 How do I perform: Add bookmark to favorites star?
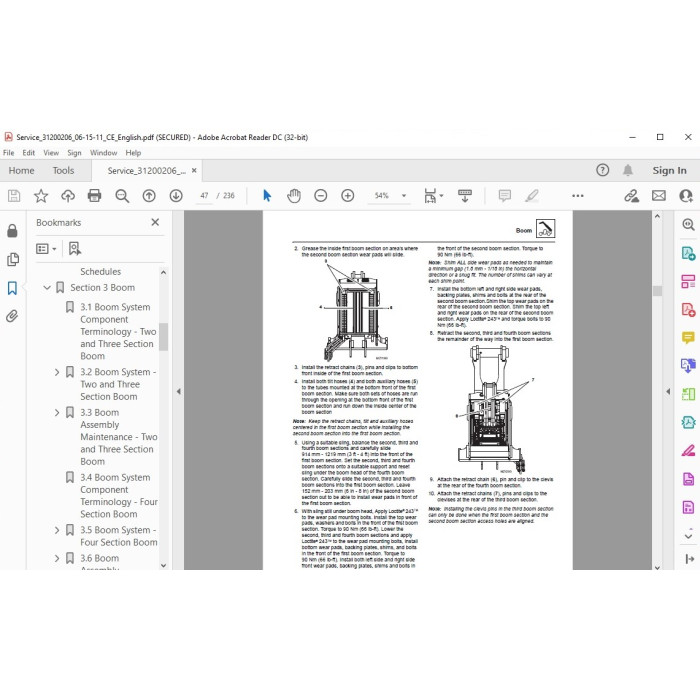[x=41, y=196]
